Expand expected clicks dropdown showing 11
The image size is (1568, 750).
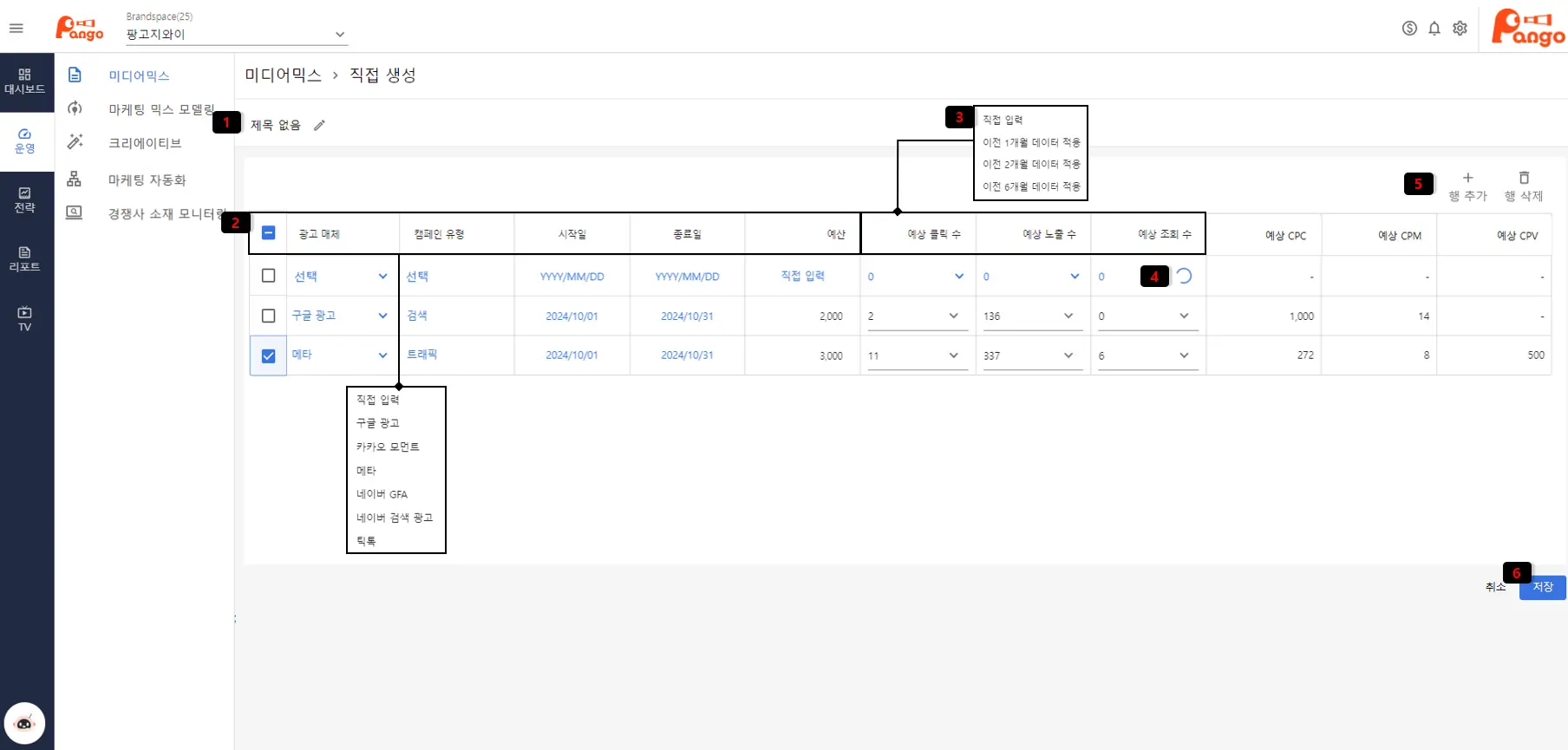(x=953, y=355)
